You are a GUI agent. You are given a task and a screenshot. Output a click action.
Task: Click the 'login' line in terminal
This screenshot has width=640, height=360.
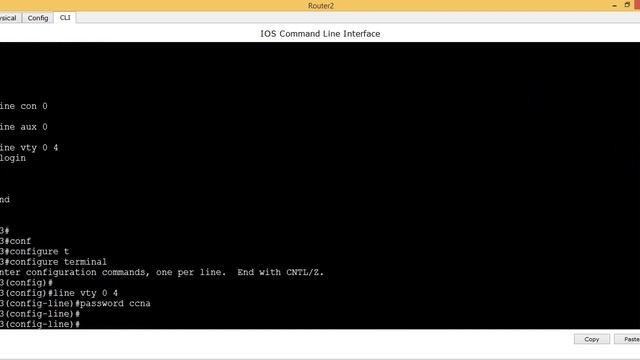13,158
